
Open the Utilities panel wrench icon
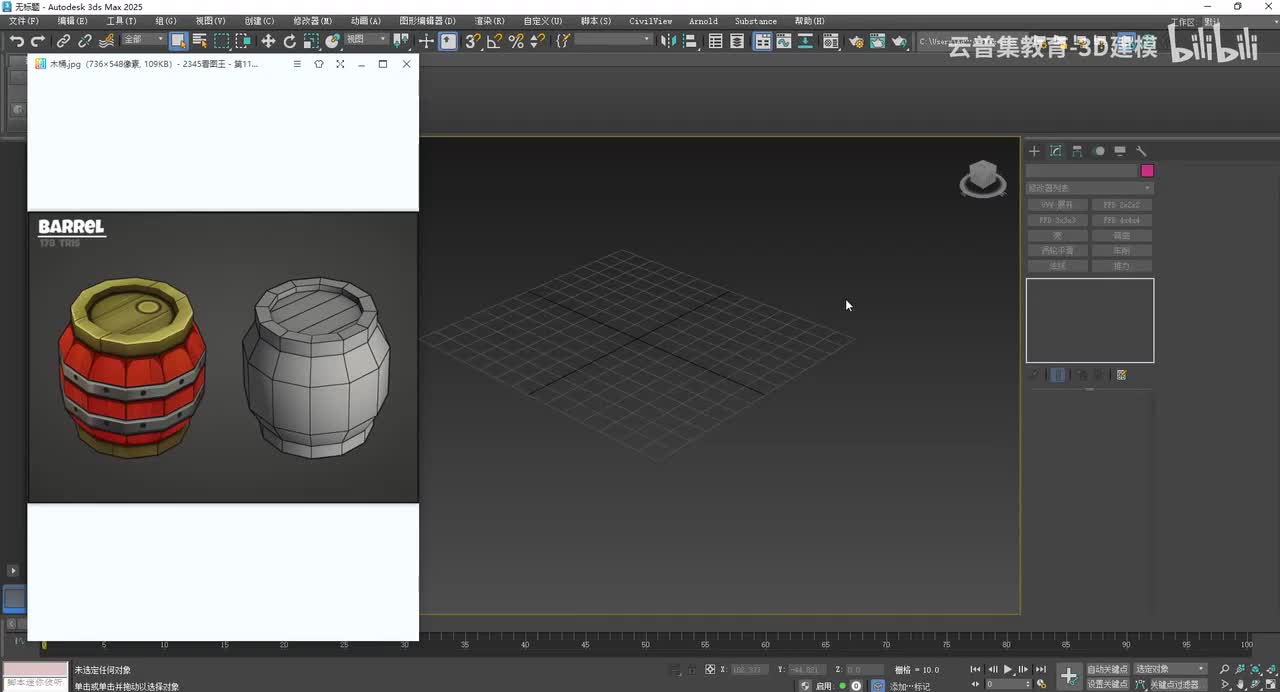pos(1141,151)
